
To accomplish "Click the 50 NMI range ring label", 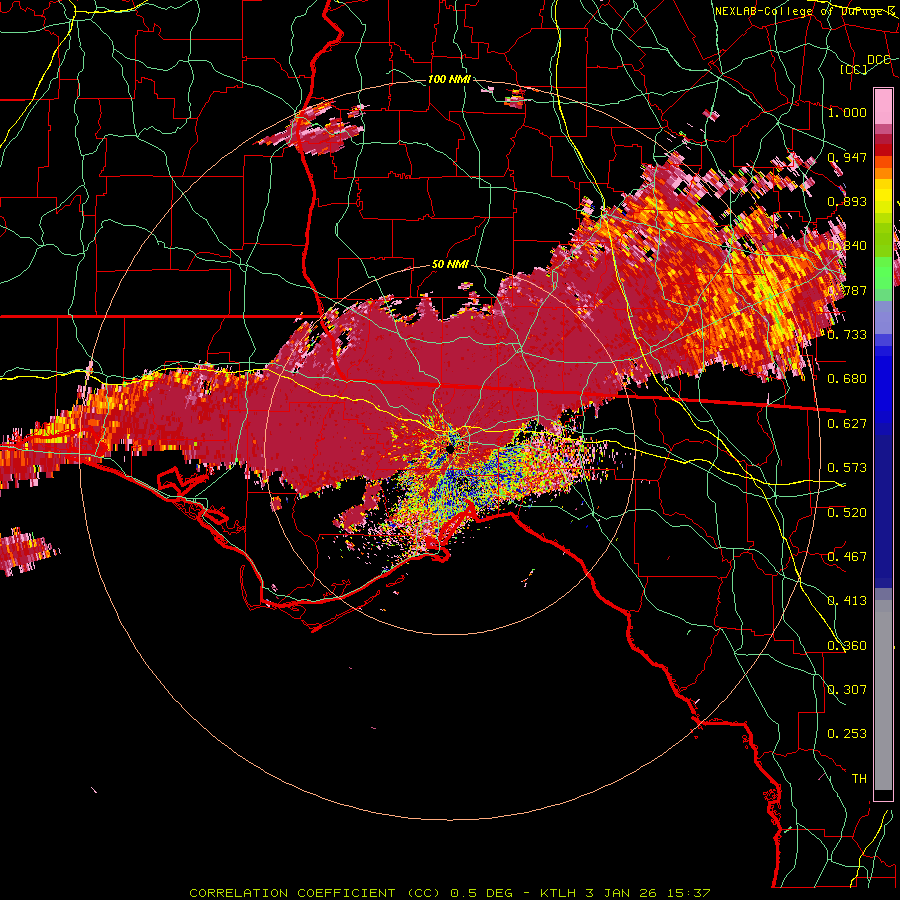I will point(451,265).
